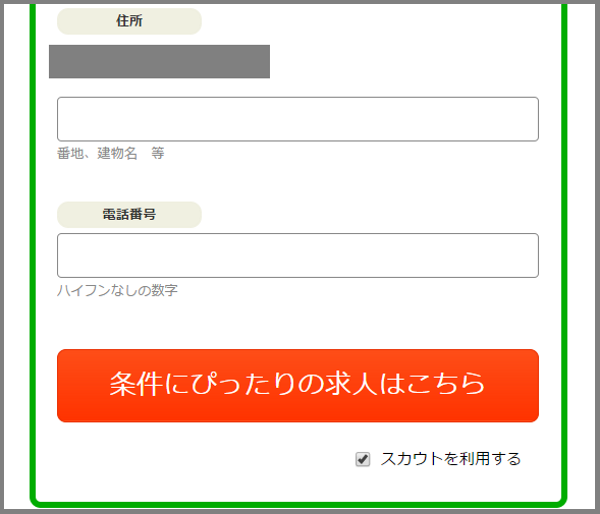Click the スカウトを利用する label text
600x514 pixels.
click(451, 459)
